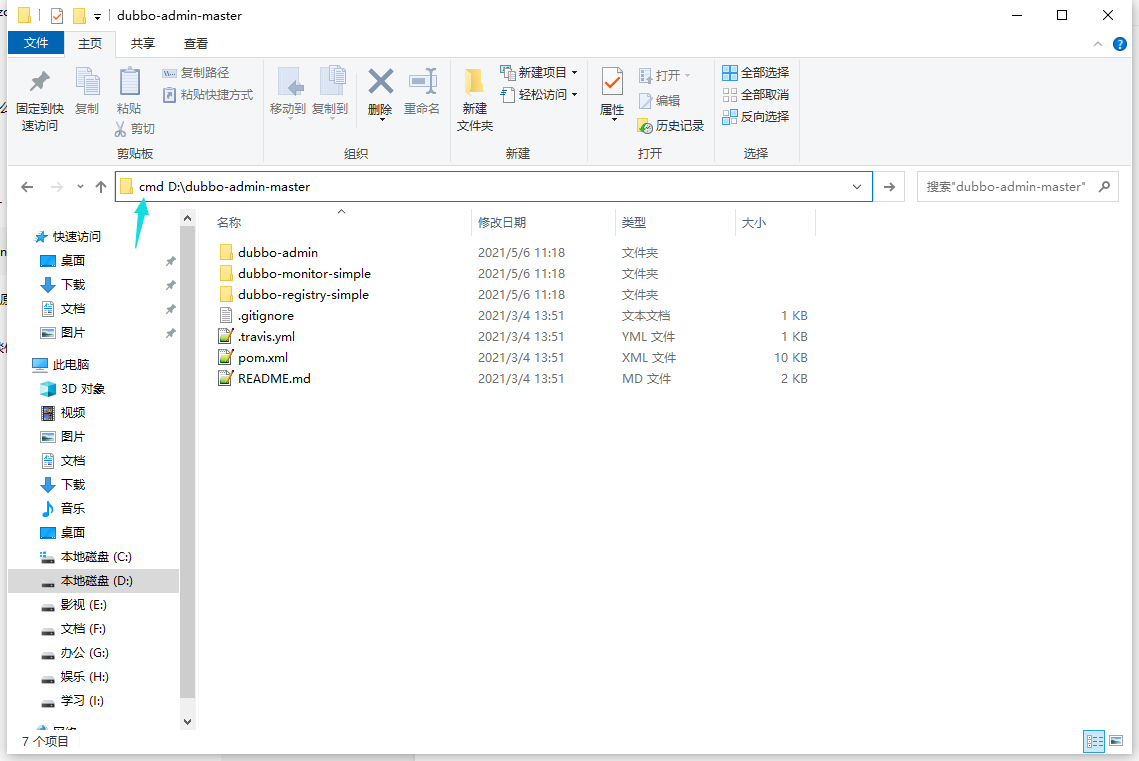
Task: Open 办公 (G:) drive
Action: (84, 653)
